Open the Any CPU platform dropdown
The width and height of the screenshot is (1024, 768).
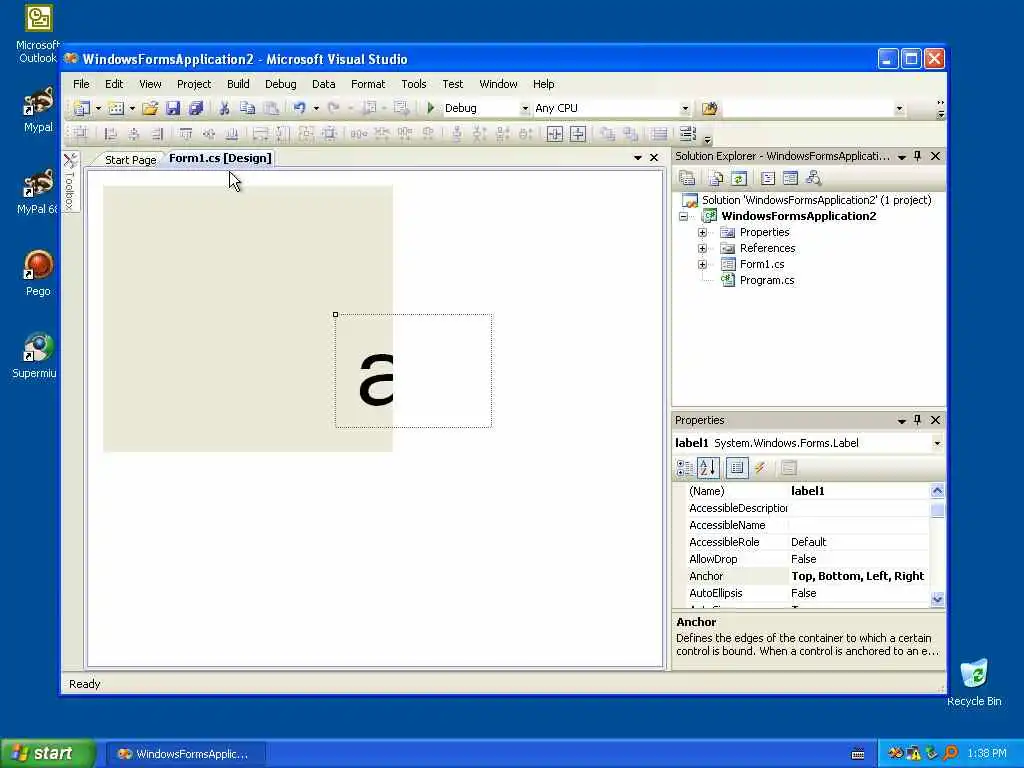tap(684, 108)
